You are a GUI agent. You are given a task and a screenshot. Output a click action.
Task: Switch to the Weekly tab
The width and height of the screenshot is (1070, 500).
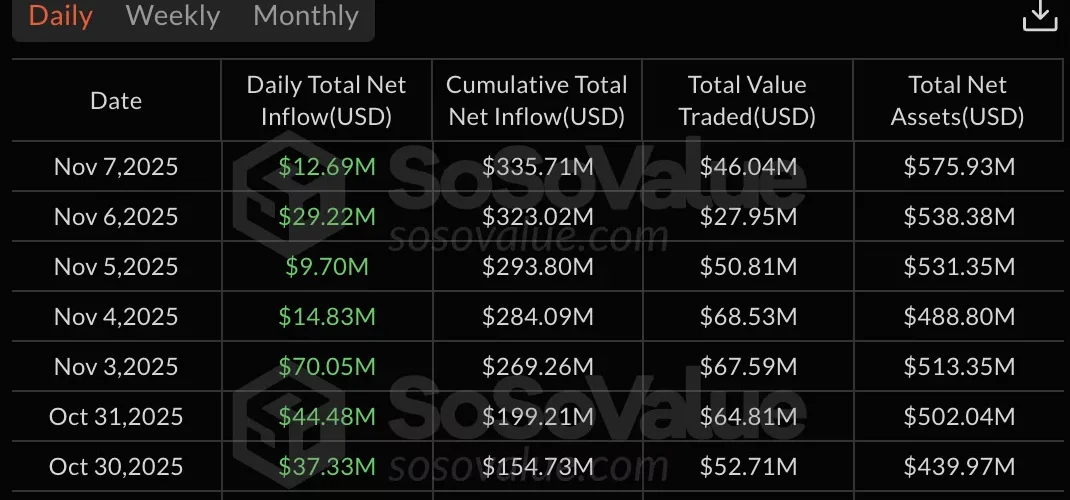[x=173, y=16]
